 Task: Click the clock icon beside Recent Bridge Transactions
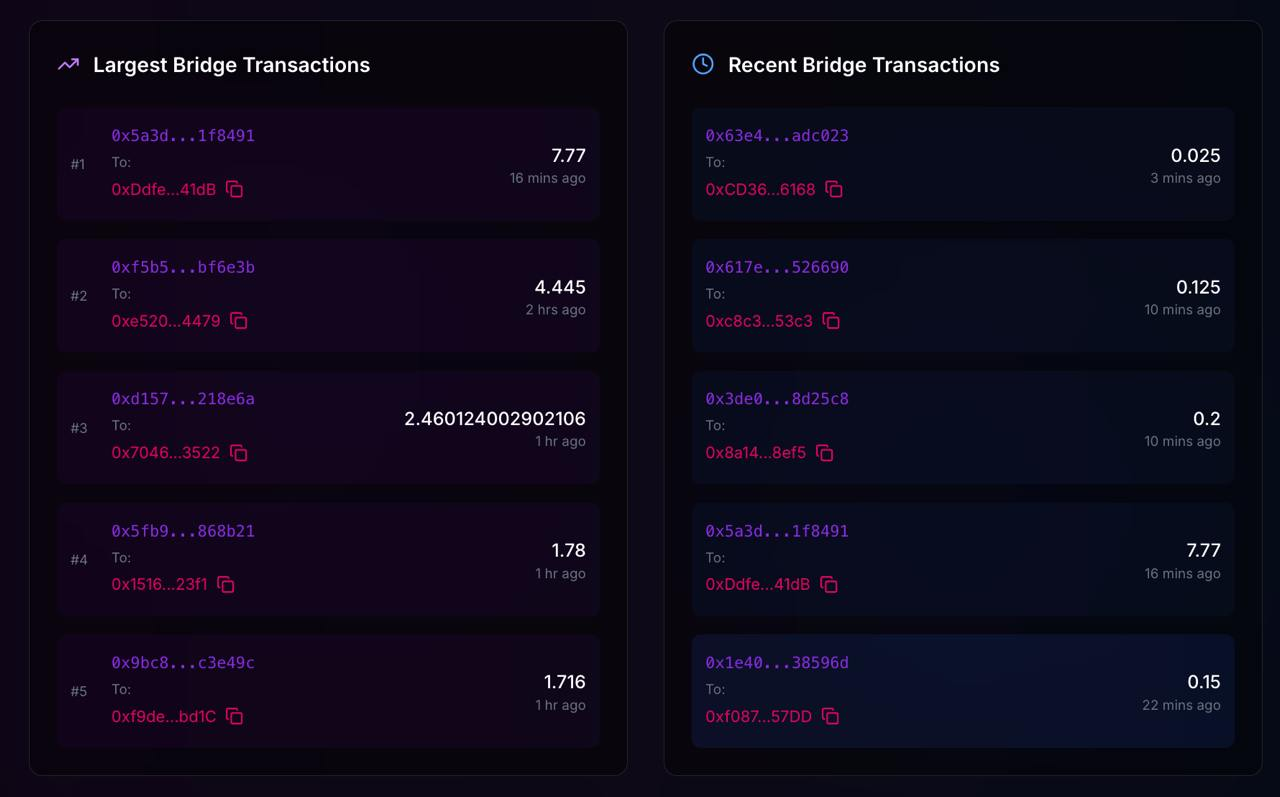(x=703, y=64)
